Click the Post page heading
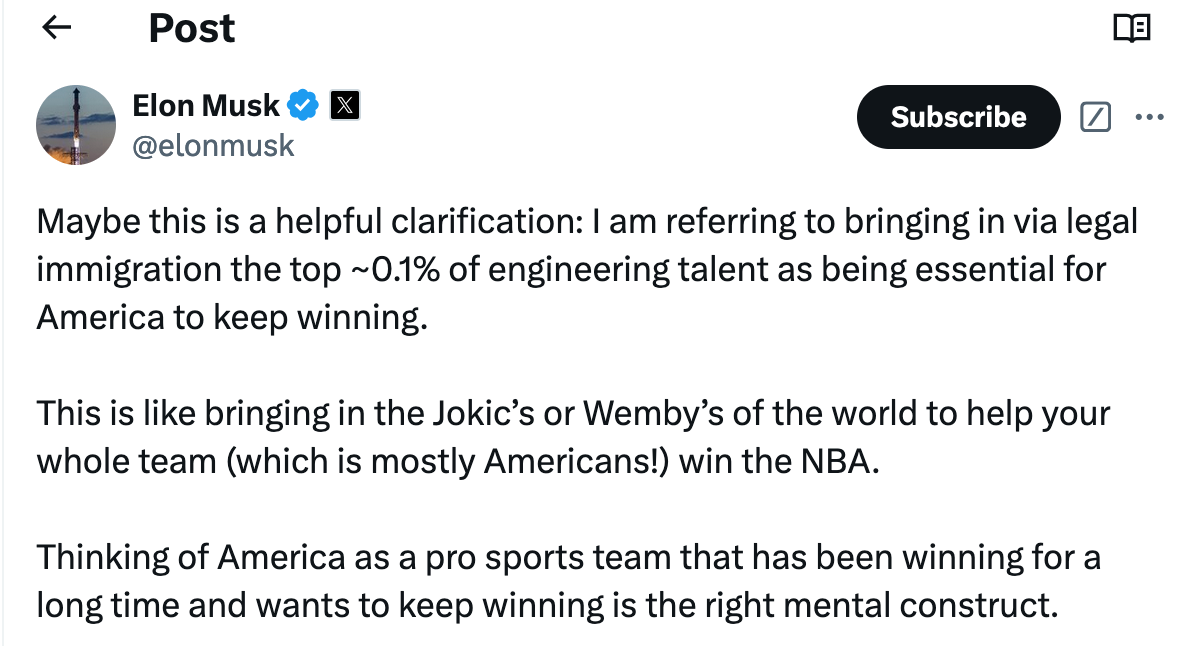This screenshot has height=646, width=1198. click(192, 28)
